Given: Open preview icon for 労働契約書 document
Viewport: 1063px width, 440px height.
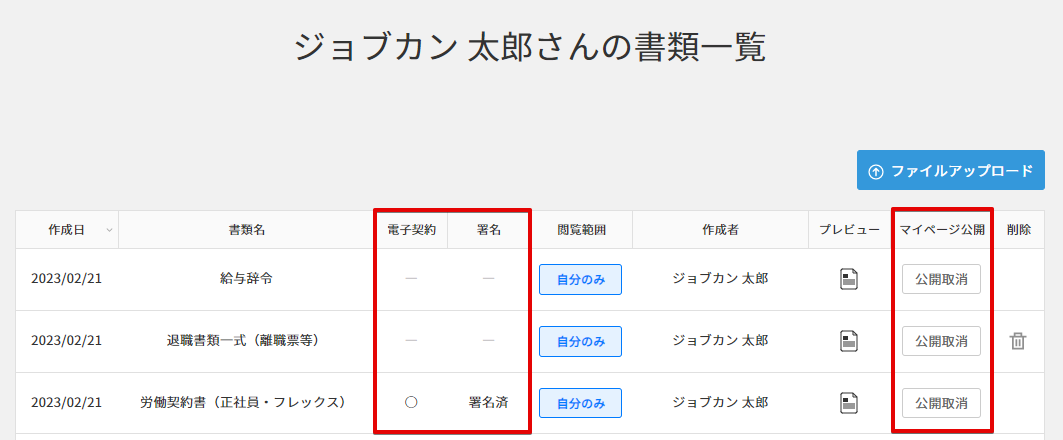Looking at the screenshot, I should [848, 403].
